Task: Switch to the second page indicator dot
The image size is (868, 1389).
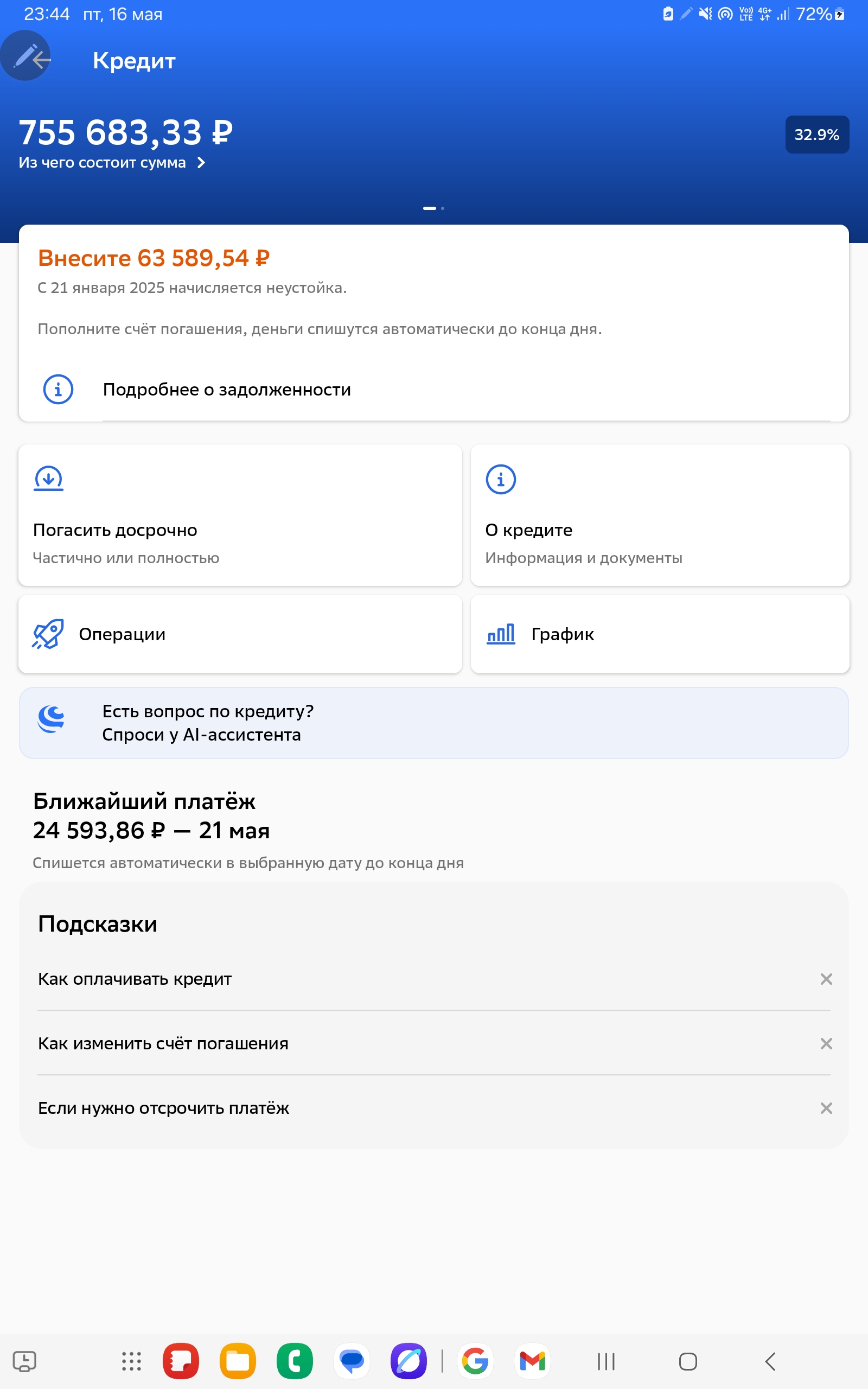Action: click(x=443, y=208)
